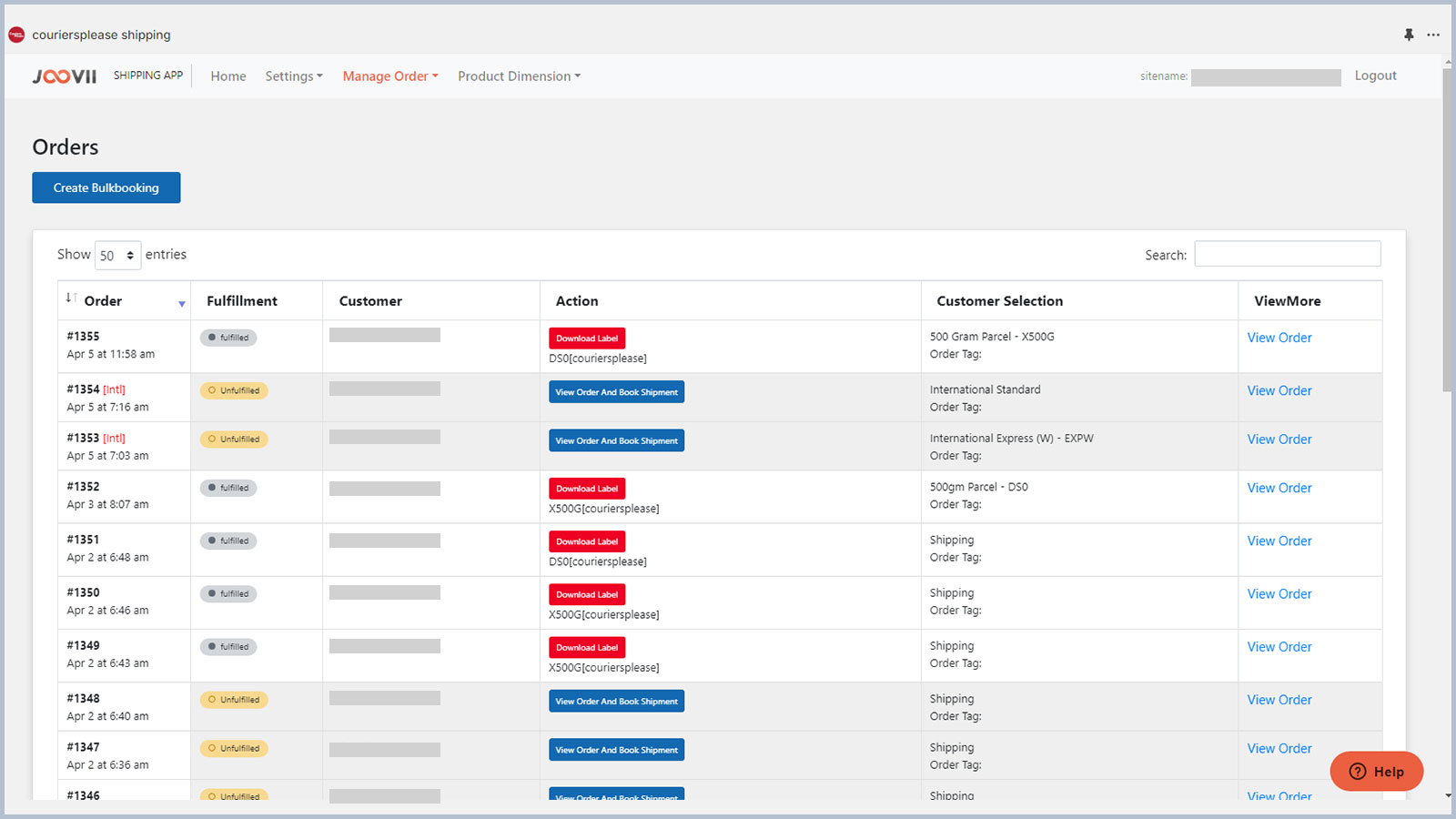
Task: Focus the Search input field
Action: tap(1287, 254)
